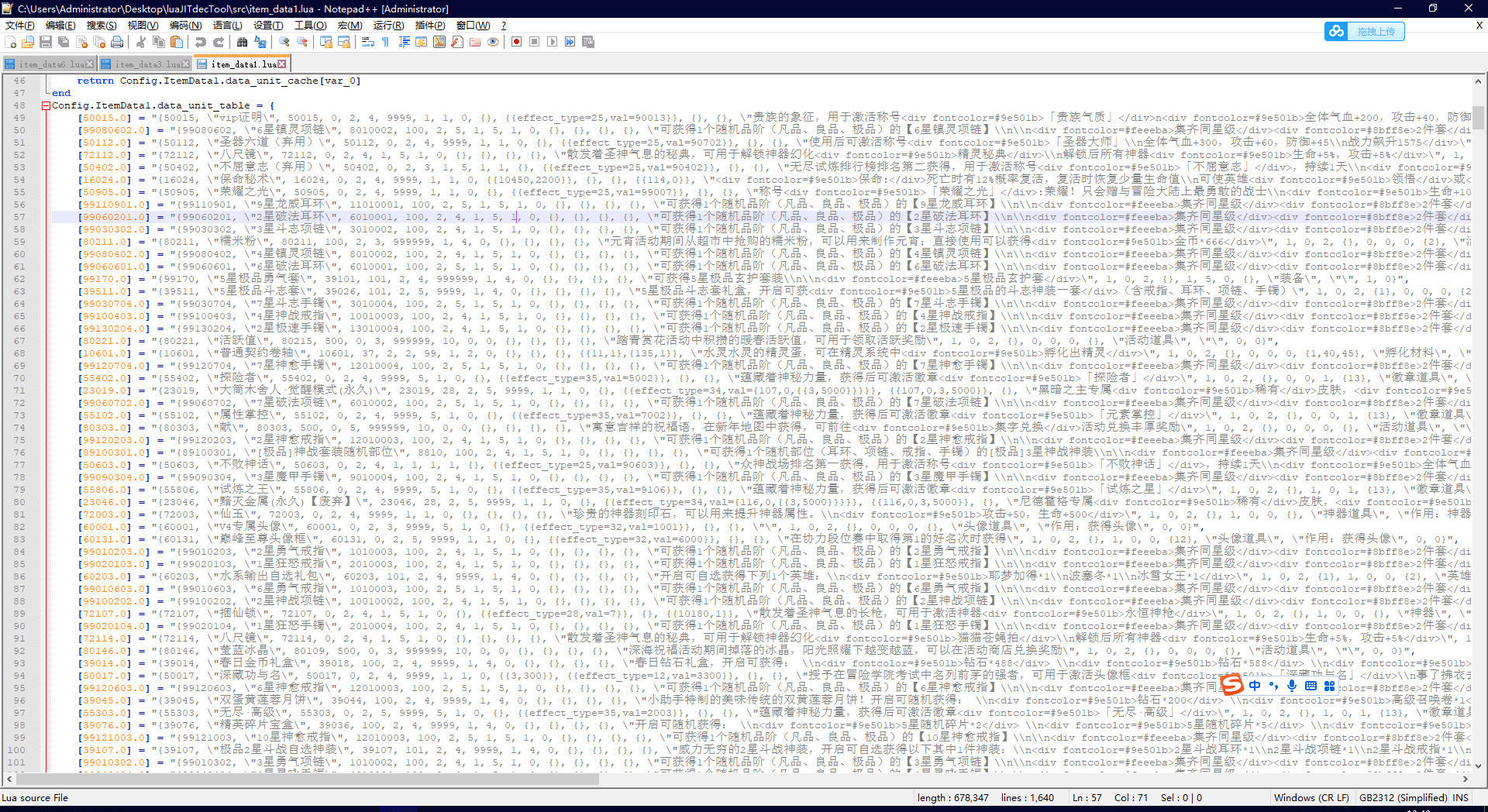This screenshot has width=1488, height=812.
Task: Click the horizontal scrollbar thumb
Action: (307, 779)
